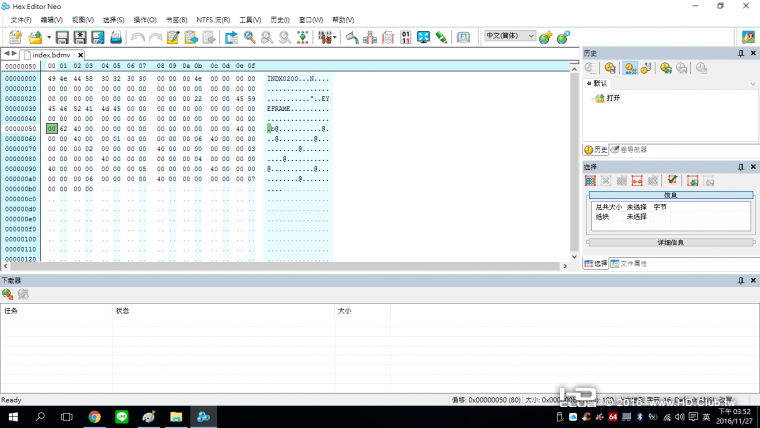Viewport: 760px width, 428px height.
Task: Open the 选择(S) menu
Action: coord(113,20)
